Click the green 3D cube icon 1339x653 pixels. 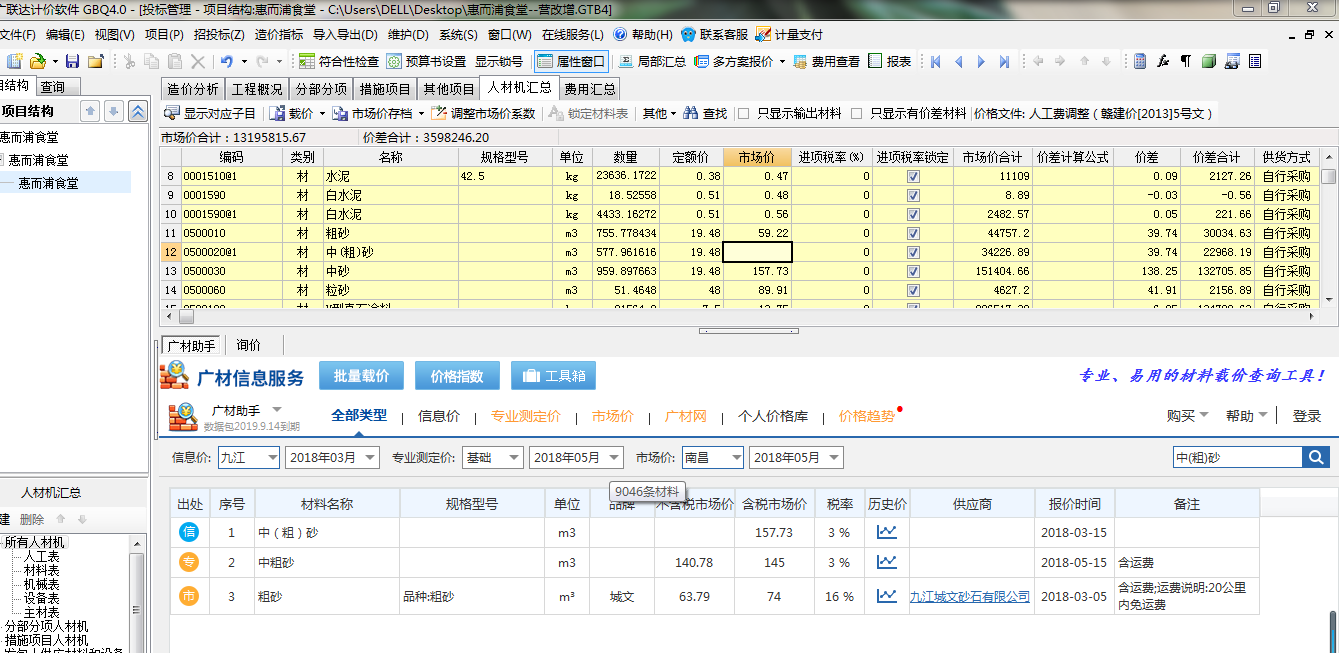pyautogui.click(x=1209, y=61)
